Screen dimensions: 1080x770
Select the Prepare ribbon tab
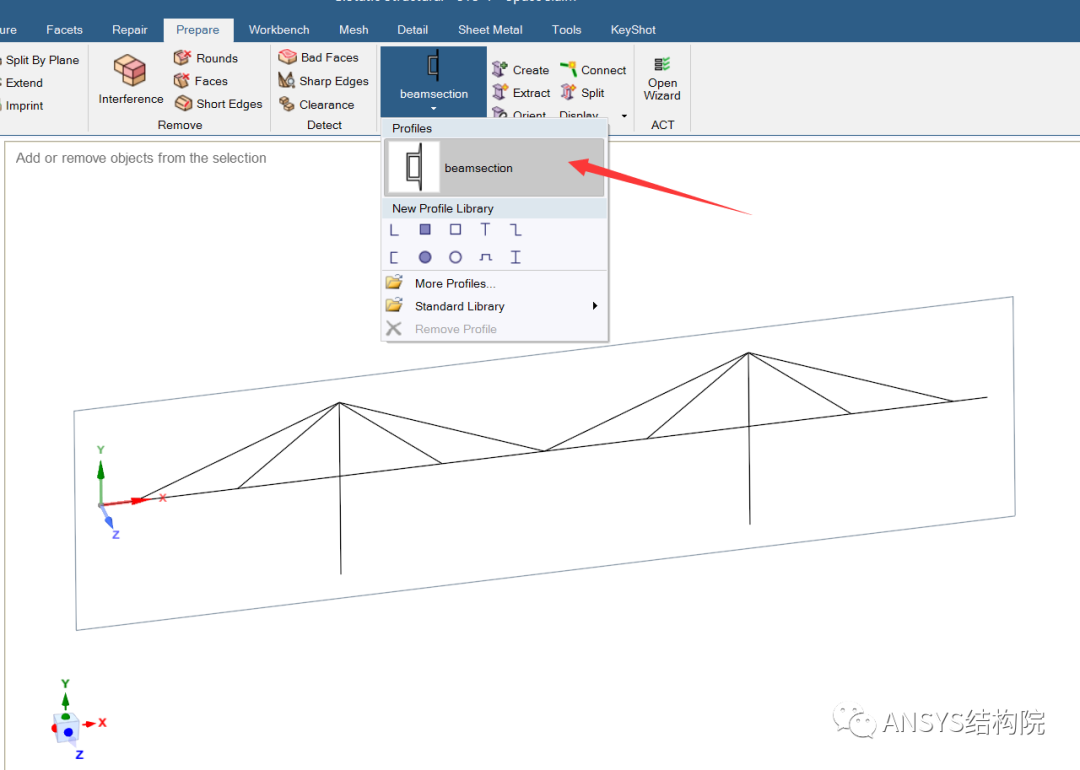pos(198,30)
